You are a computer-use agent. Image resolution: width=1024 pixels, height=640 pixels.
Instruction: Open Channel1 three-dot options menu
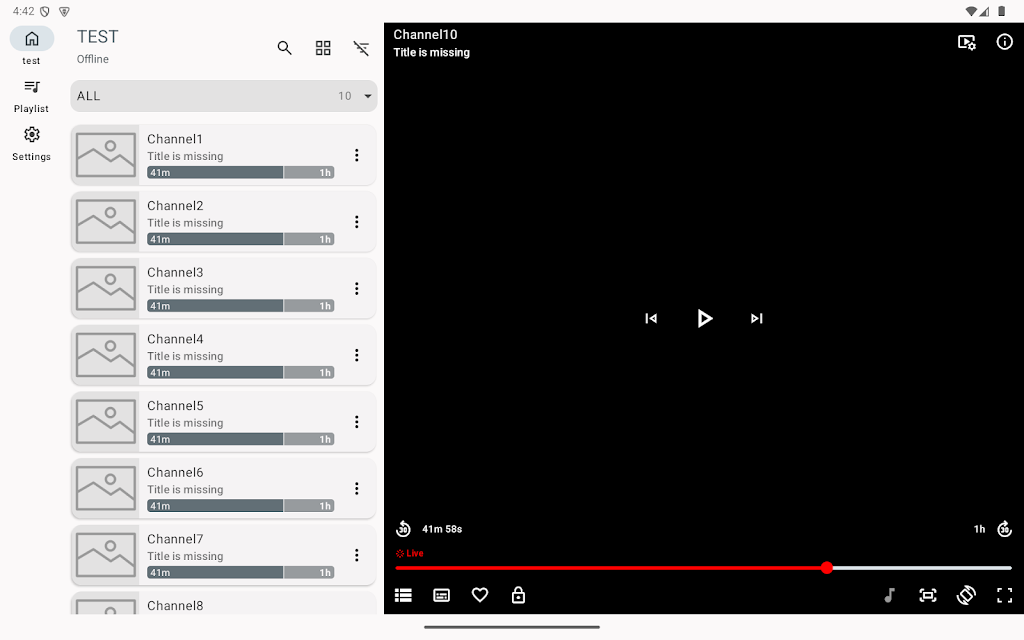[x=356, y=155]
